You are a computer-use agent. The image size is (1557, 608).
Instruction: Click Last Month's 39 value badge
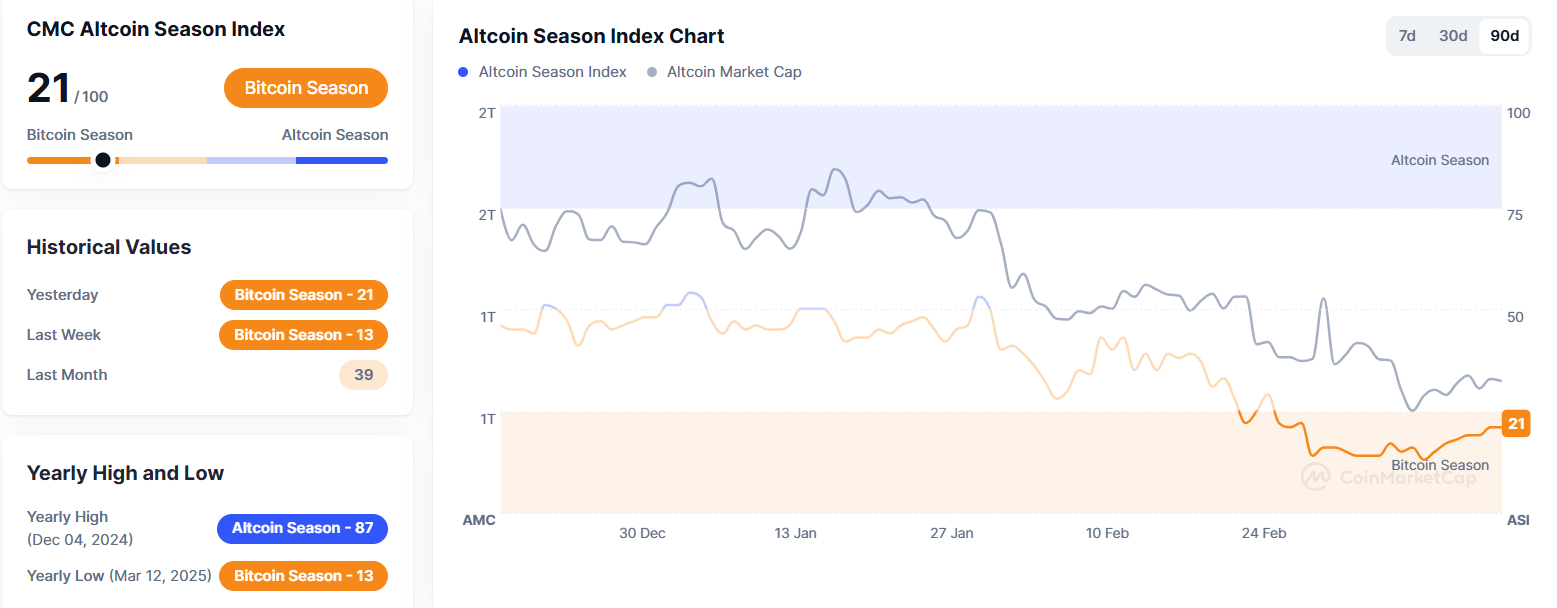tap(363, 375)
